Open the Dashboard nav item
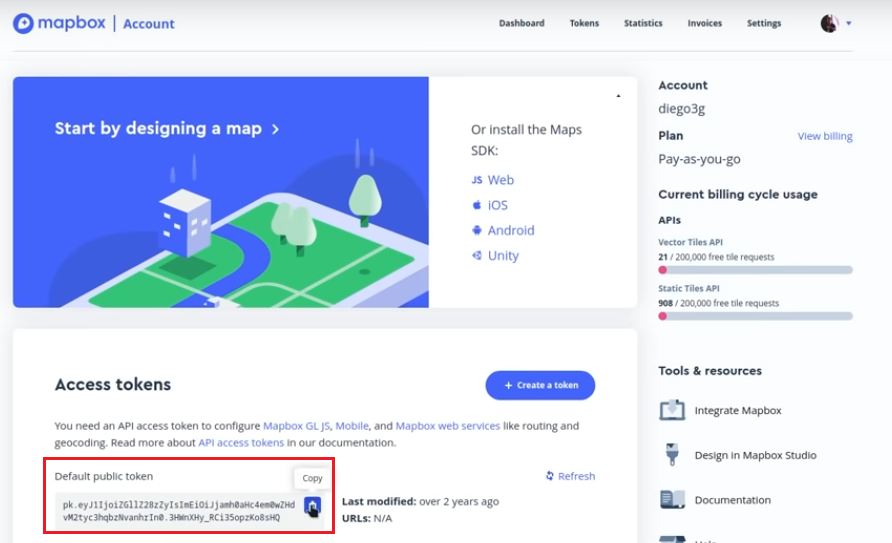The width and height of the screenshot is (892, 543). click(522, 23)
